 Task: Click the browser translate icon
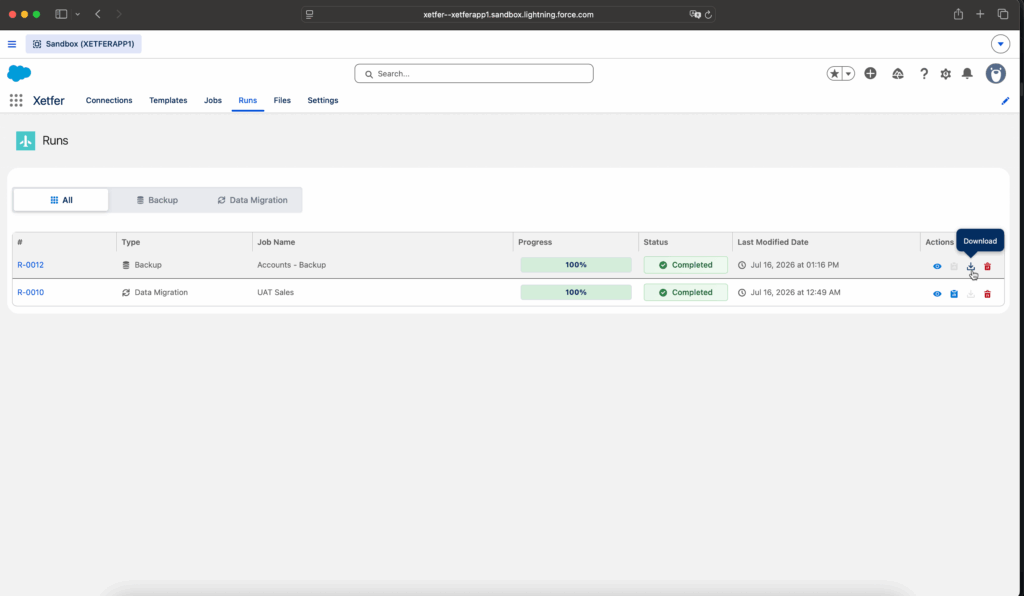695,14
